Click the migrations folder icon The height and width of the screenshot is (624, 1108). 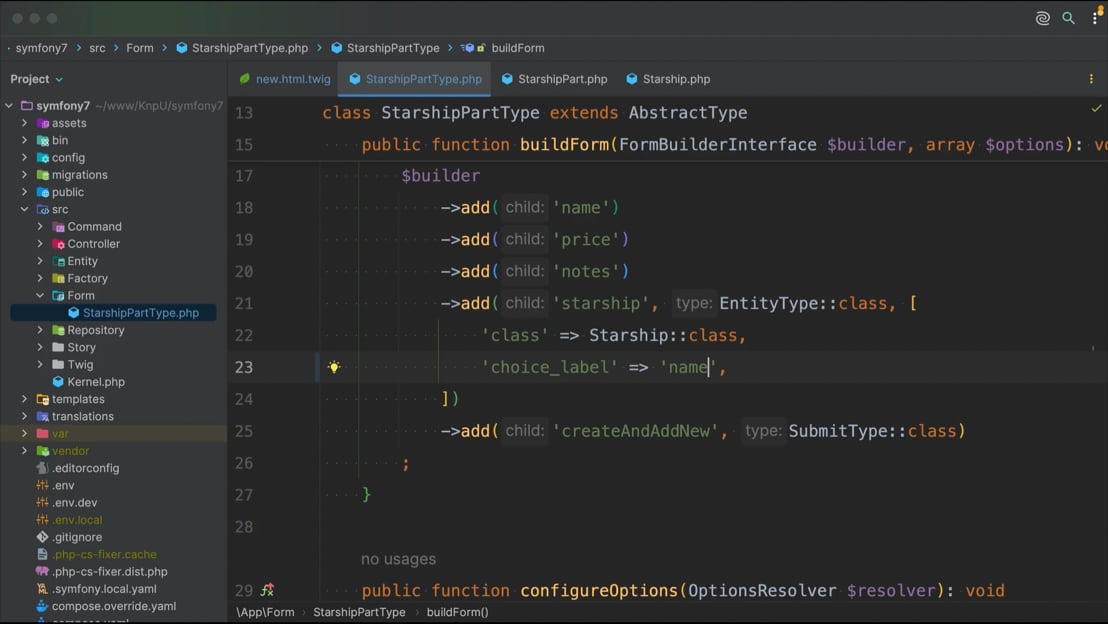pos(42,175)
